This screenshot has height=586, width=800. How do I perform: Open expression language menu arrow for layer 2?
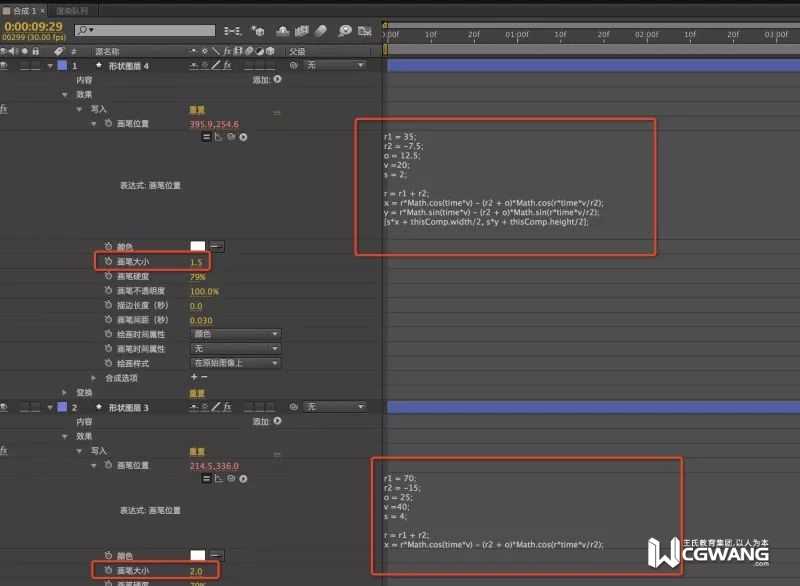243,478
